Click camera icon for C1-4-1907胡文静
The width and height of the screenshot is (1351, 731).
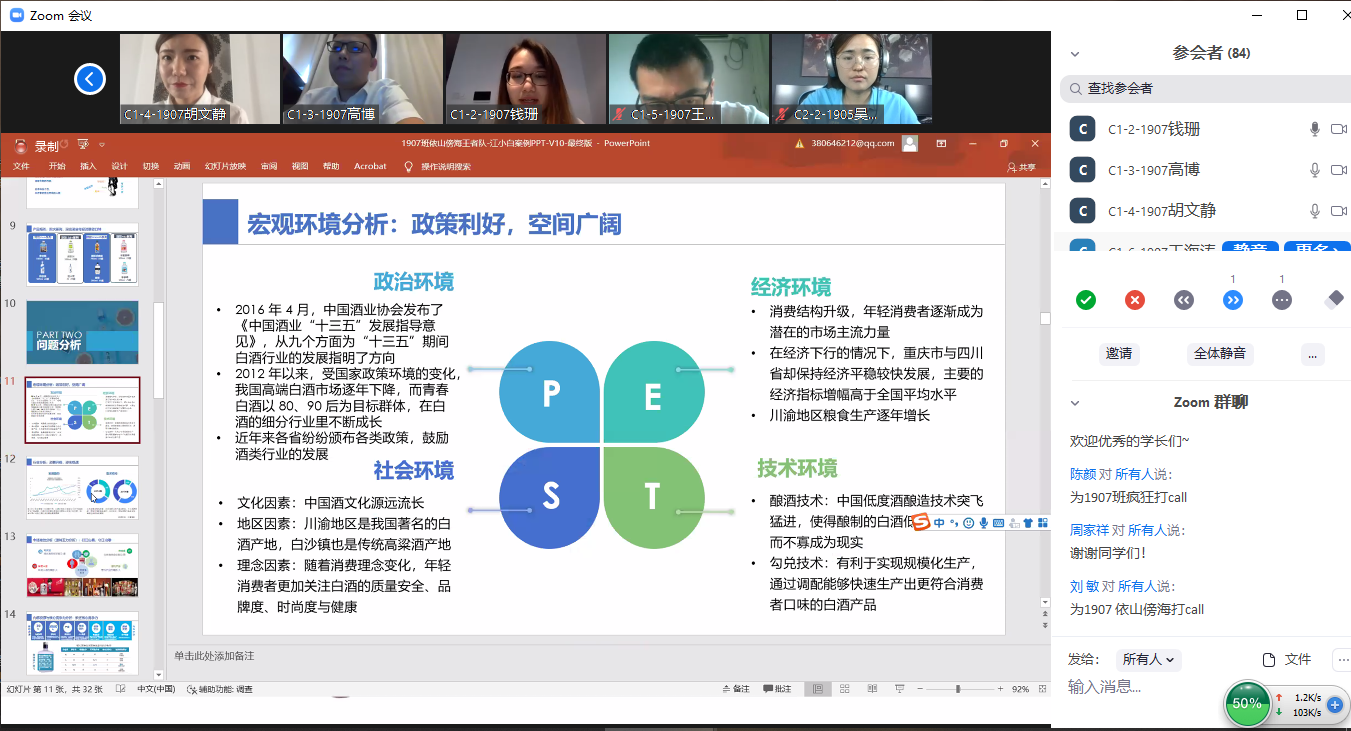1339,211
